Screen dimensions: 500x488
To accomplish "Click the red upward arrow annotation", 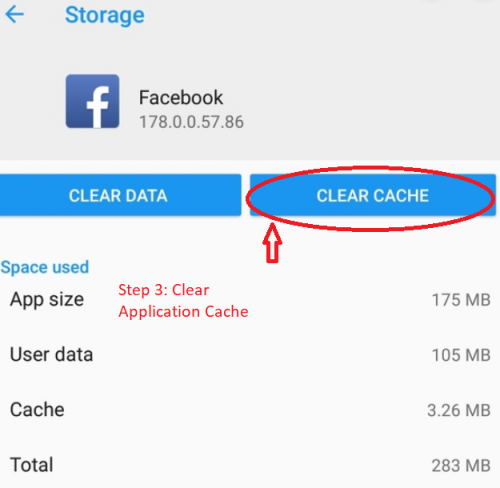I will [x=272, y=243].
